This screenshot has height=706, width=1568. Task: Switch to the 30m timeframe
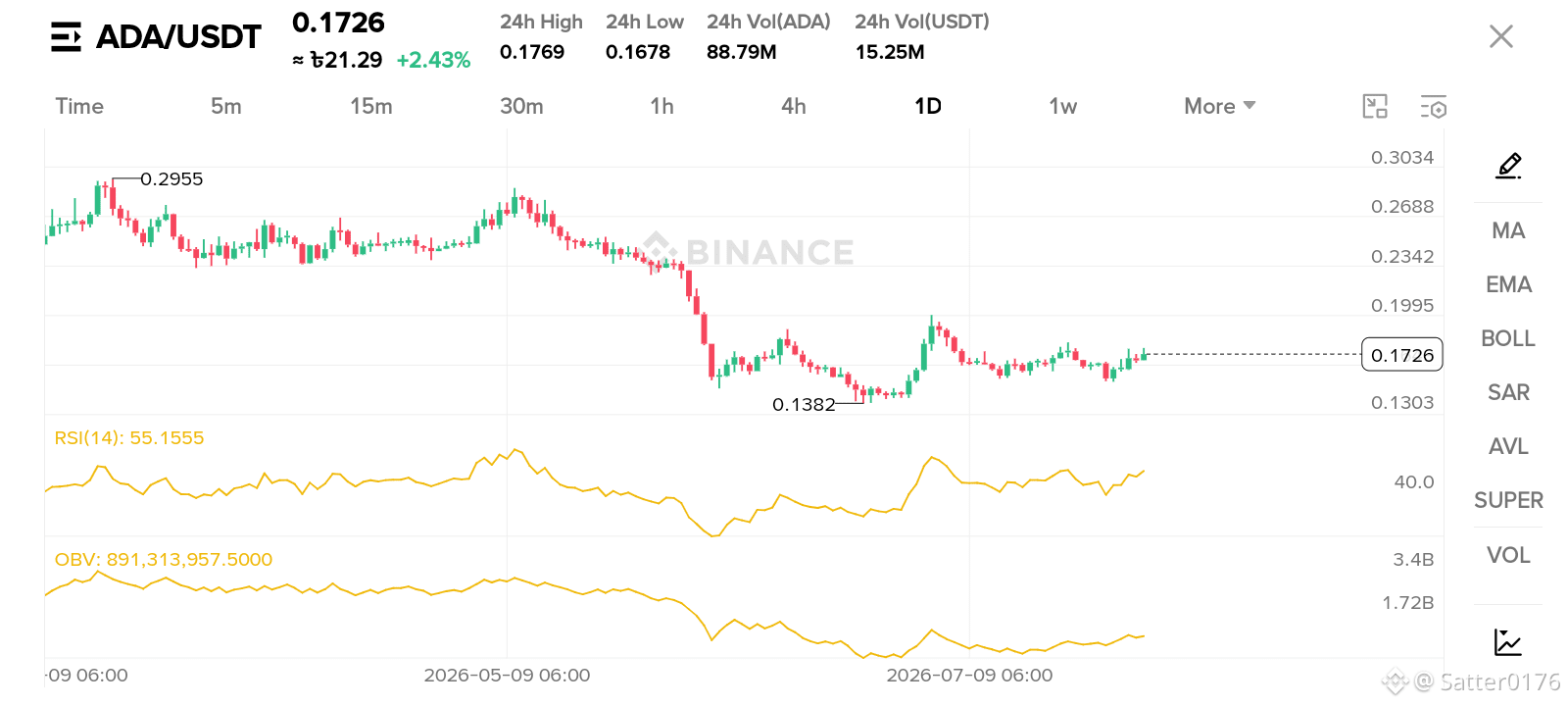click(521, 106)
